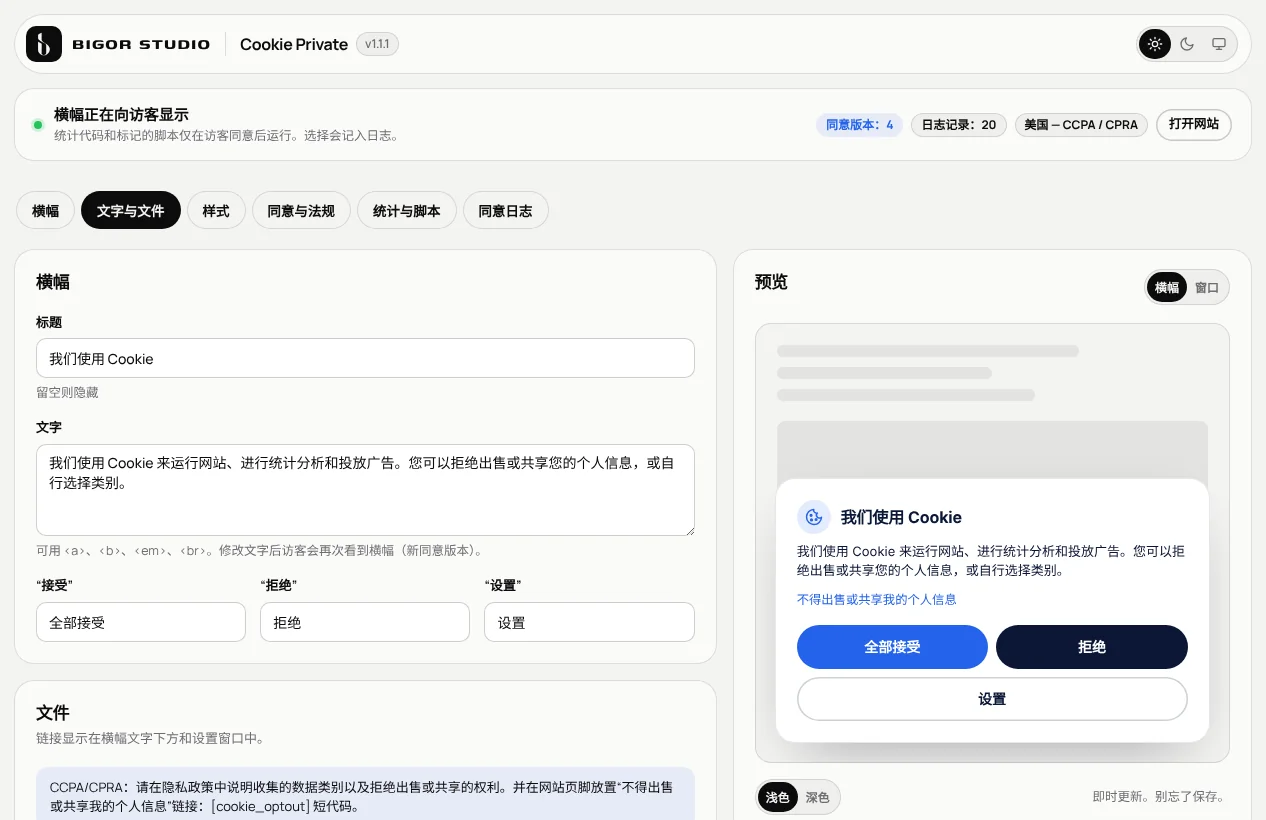The width and height of the screenshot is (1266, 820).
Task: Click the 即时更新。别忘了保存。 note
Action: pyautogui.click(x=1160, y=797)
